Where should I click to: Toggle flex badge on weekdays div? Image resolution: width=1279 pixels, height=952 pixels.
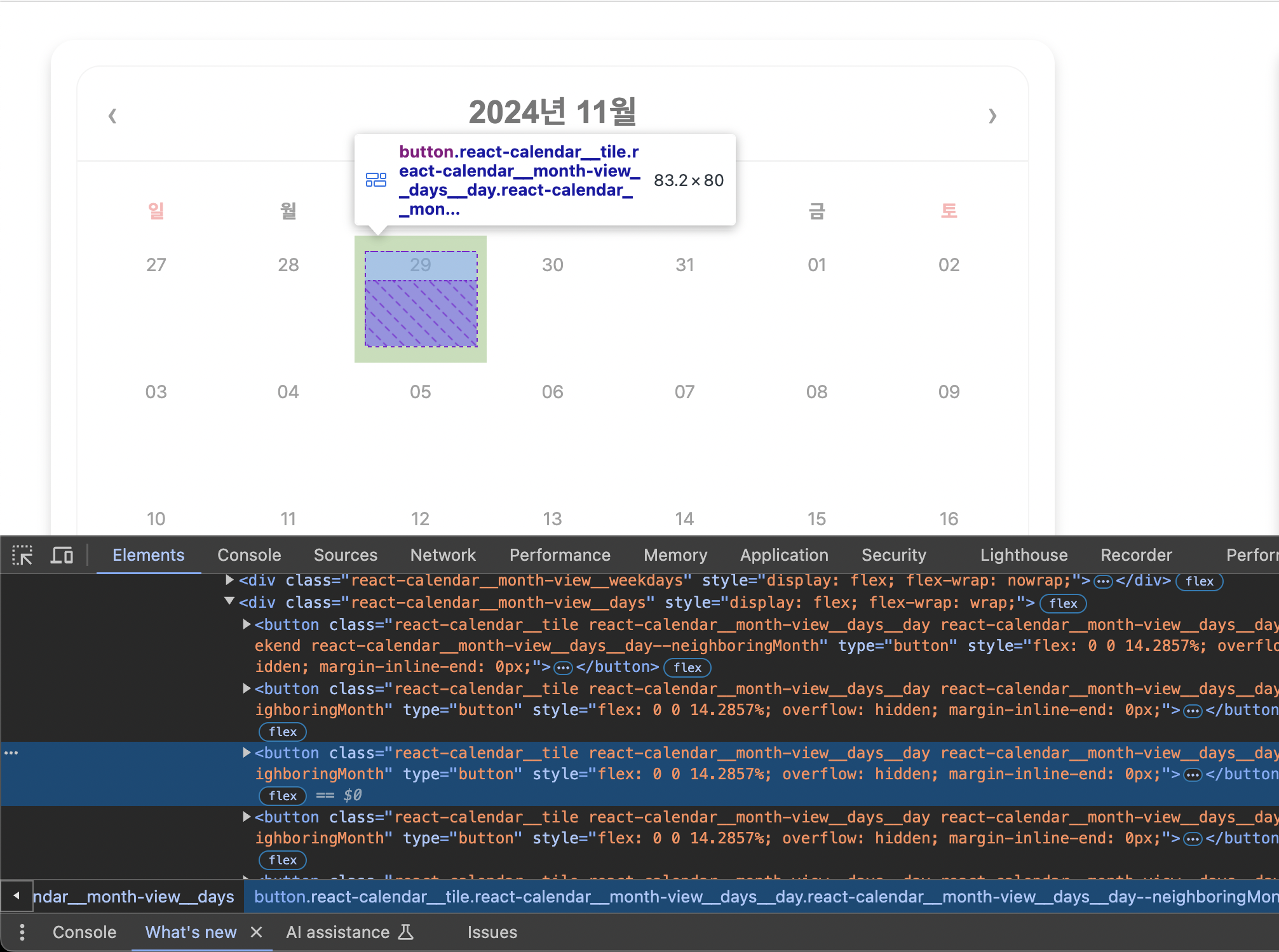[x=1199, y=581]
